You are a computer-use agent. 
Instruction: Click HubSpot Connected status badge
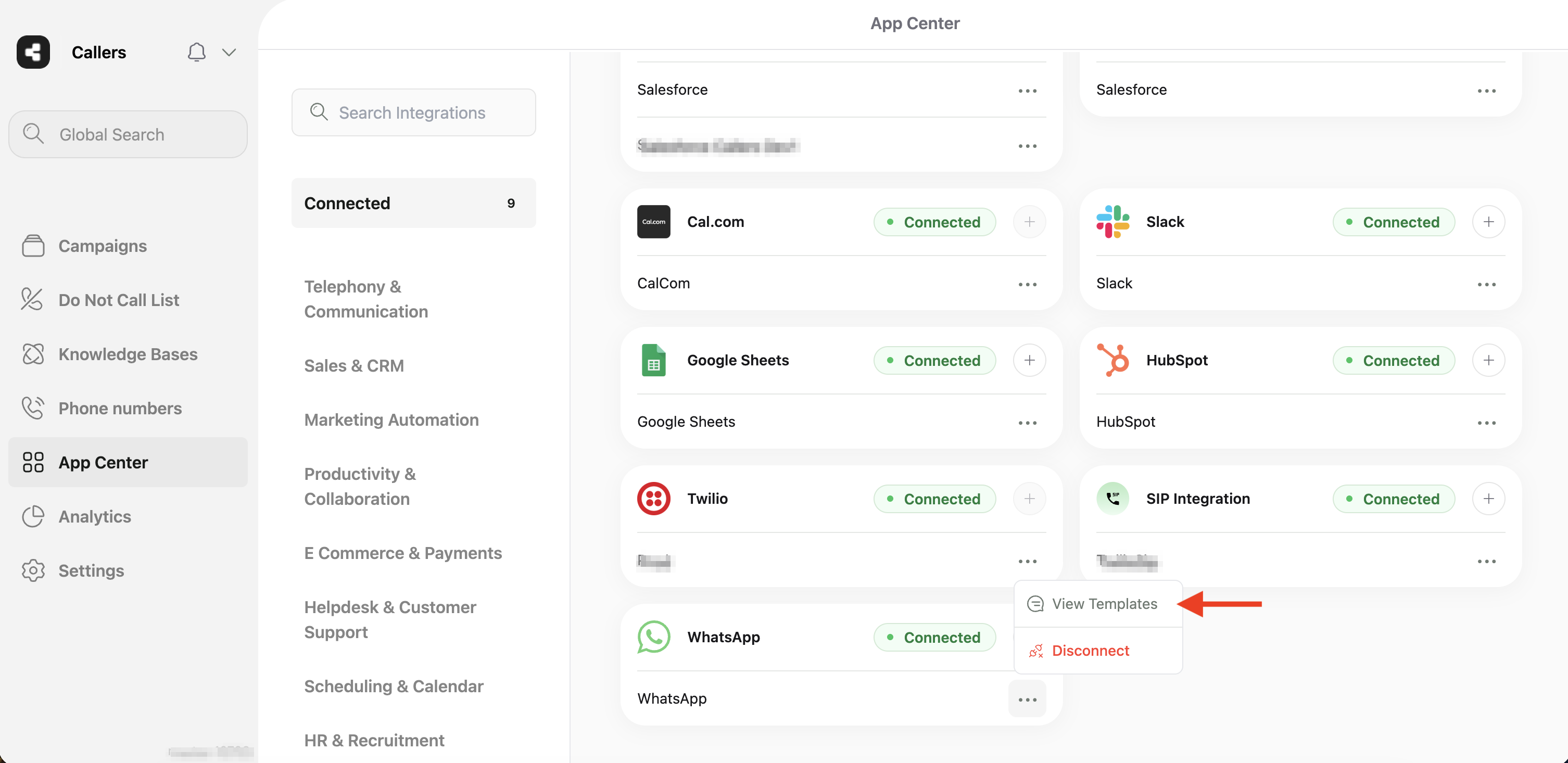pyautogui.click(x=1394, y=360)
